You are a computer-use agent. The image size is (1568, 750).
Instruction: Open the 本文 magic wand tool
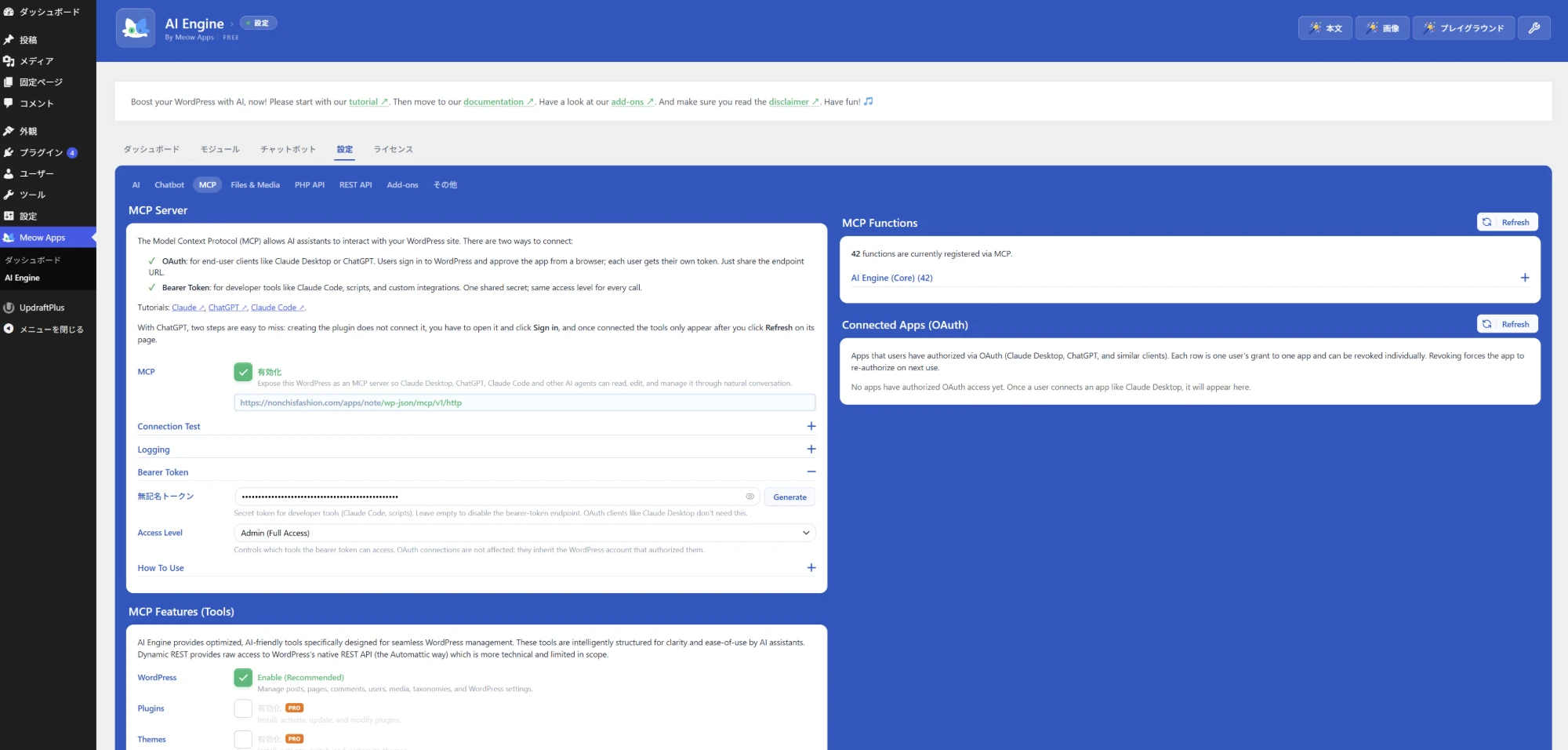point(1325,28)
